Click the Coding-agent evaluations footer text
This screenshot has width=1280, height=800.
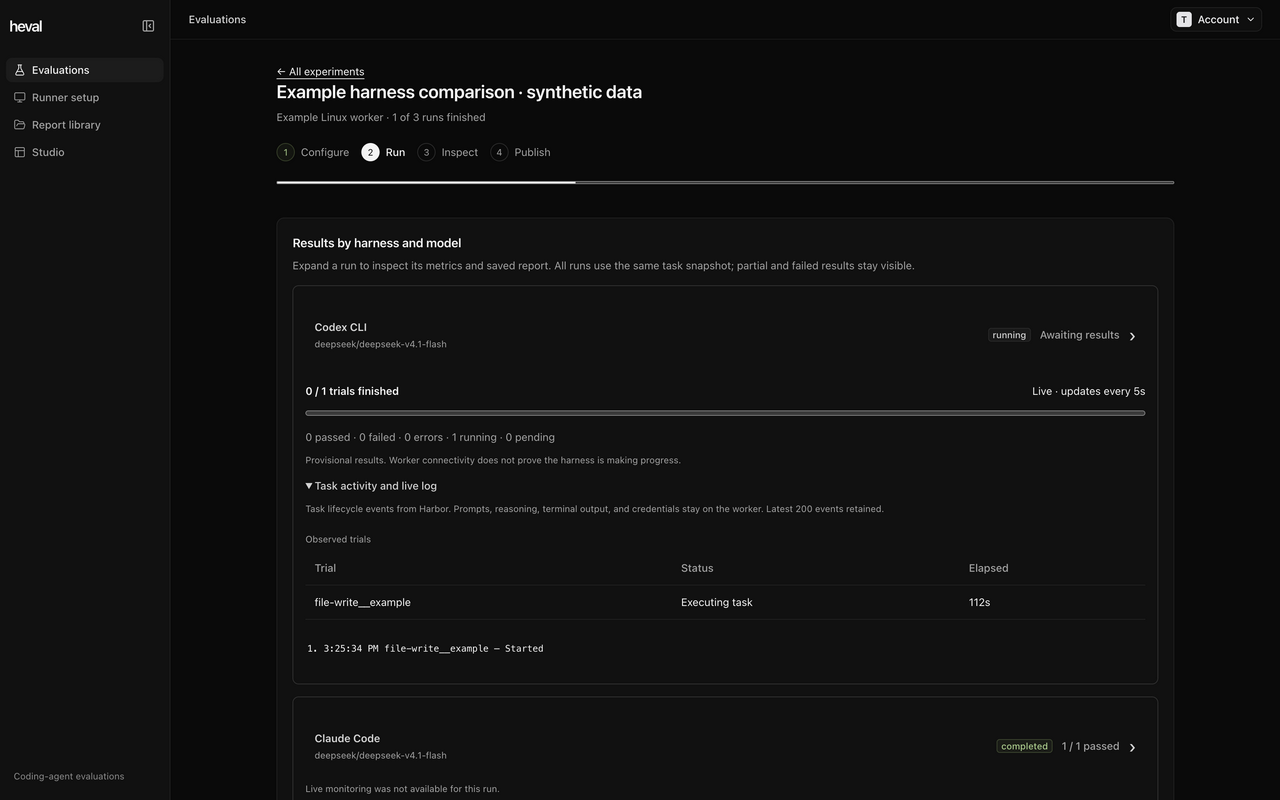pyautogui.click(x=69, y=776)
